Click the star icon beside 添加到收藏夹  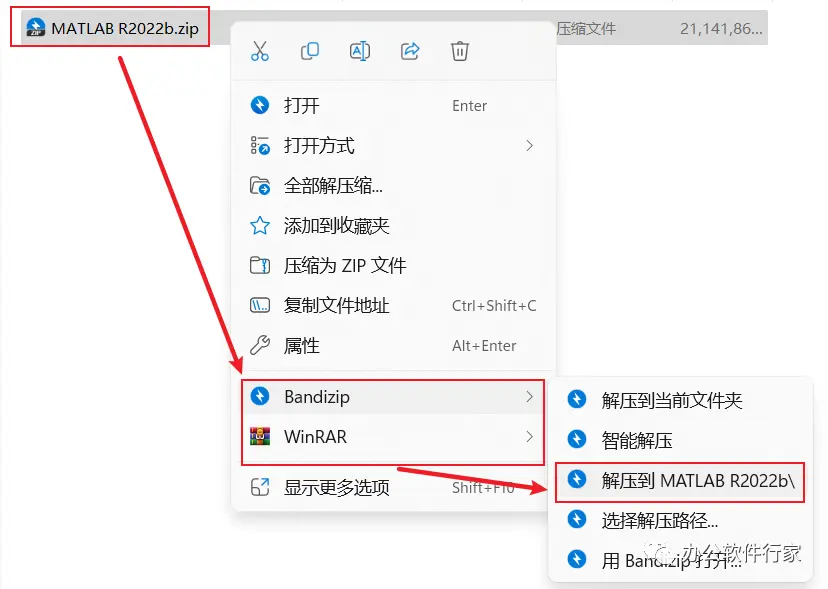[x=260, y=226]
